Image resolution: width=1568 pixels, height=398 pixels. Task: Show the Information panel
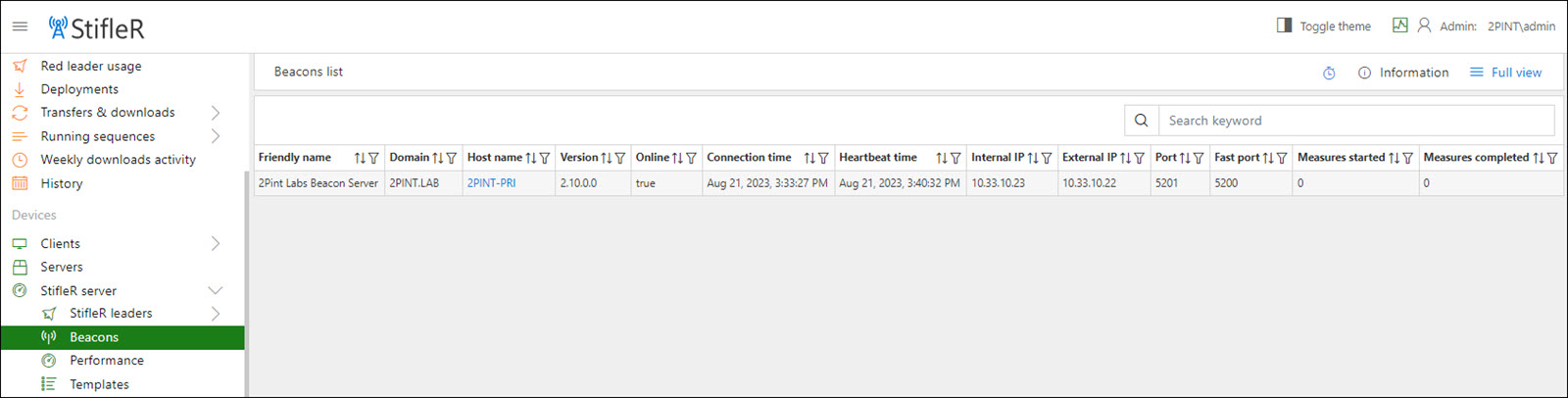tap(1403, 73)
